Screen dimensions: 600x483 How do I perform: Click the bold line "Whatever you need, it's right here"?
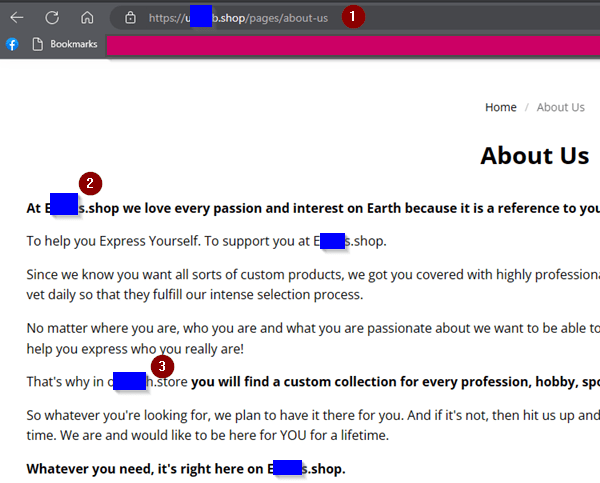185,469
